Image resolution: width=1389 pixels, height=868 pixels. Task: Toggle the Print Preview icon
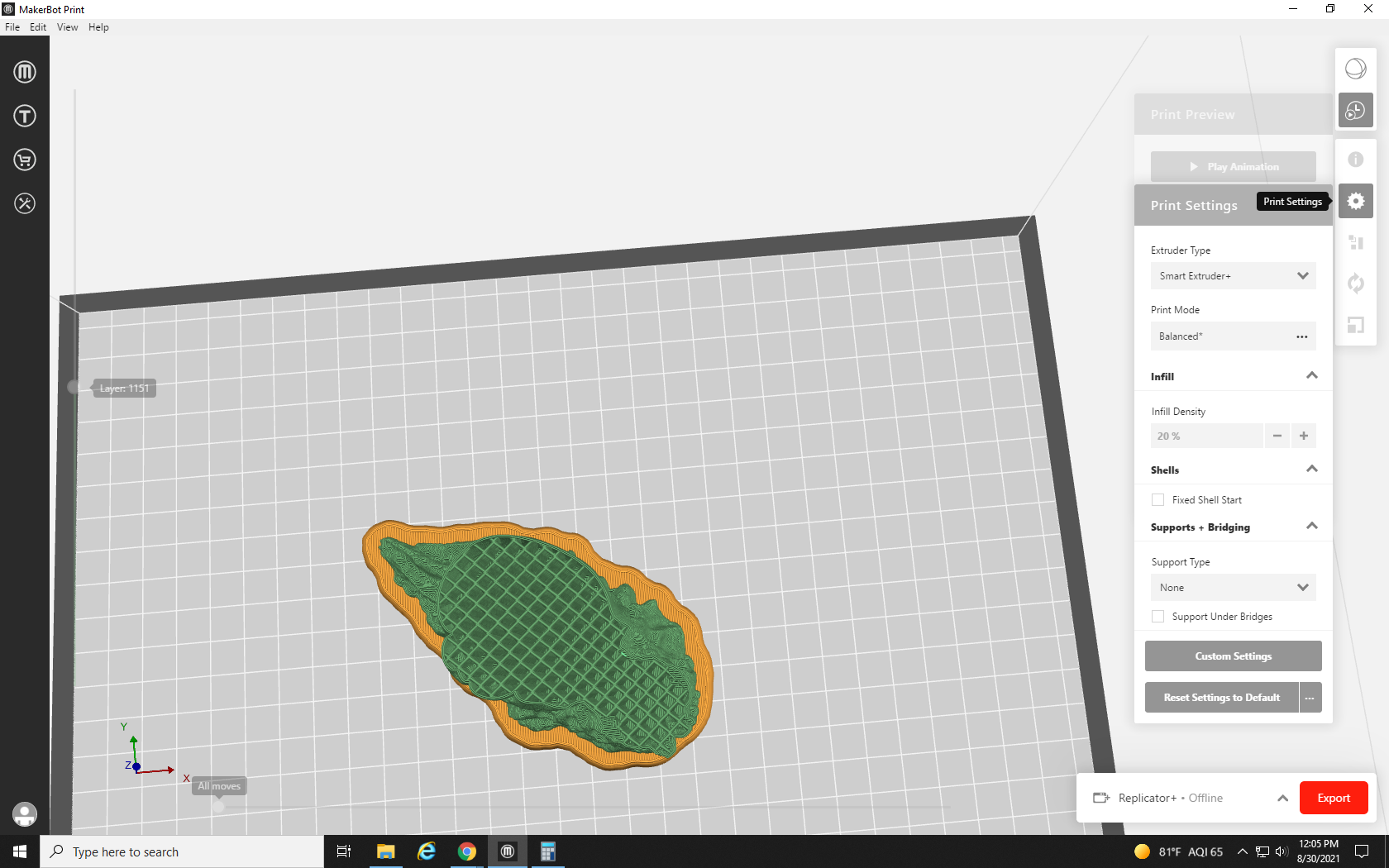click(1356, 110)
